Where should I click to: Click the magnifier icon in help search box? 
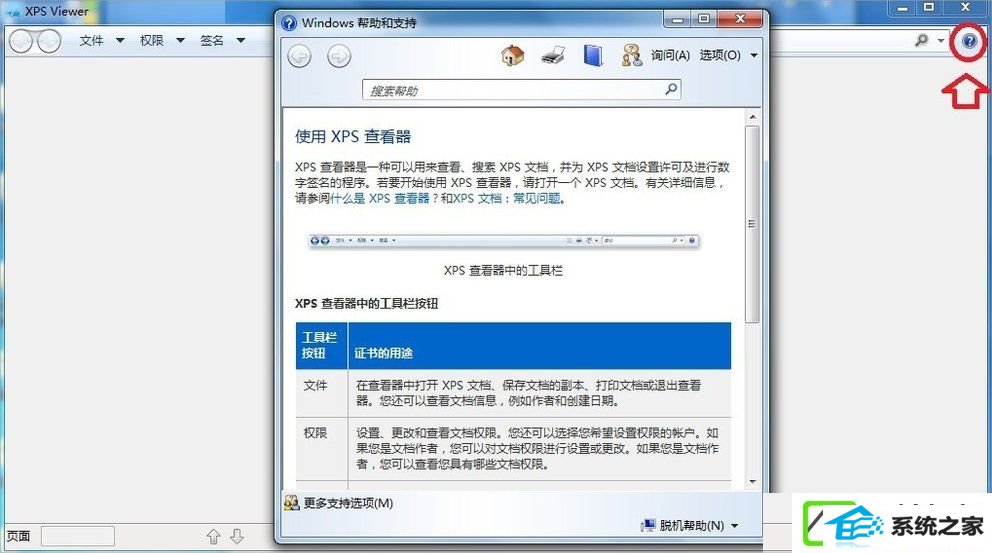coord(671,89)
